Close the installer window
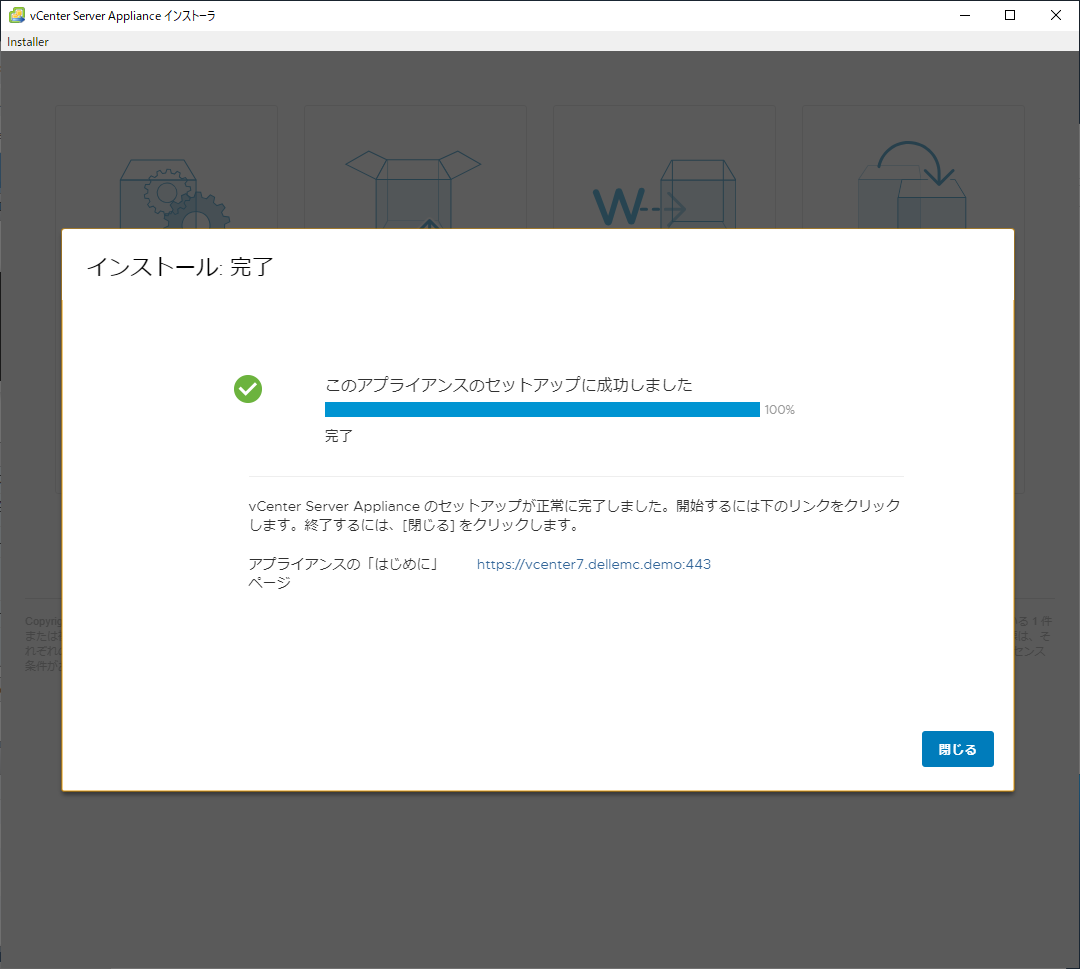Viewport: 1080px width, 969px height. (1055, 15)
